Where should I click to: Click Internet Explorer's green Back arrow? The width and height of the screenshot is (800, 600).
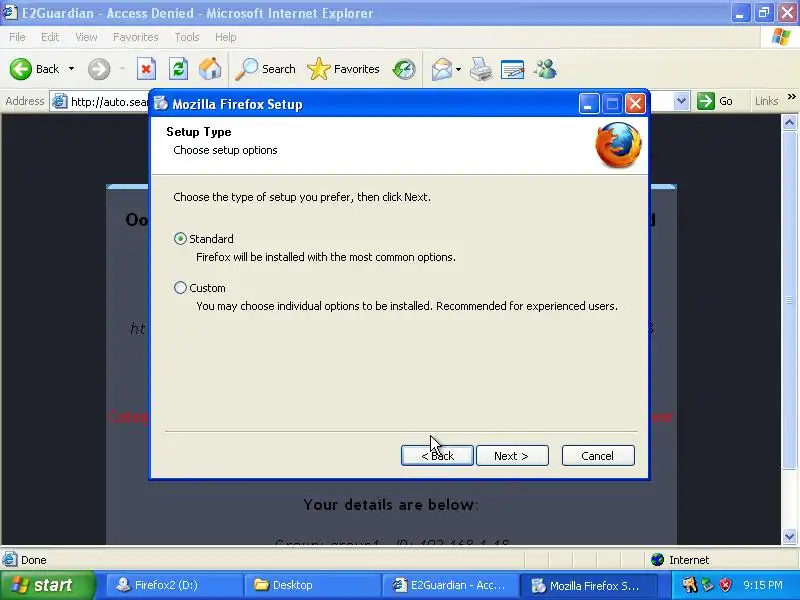pyautogui.click(x=21, y=69)
